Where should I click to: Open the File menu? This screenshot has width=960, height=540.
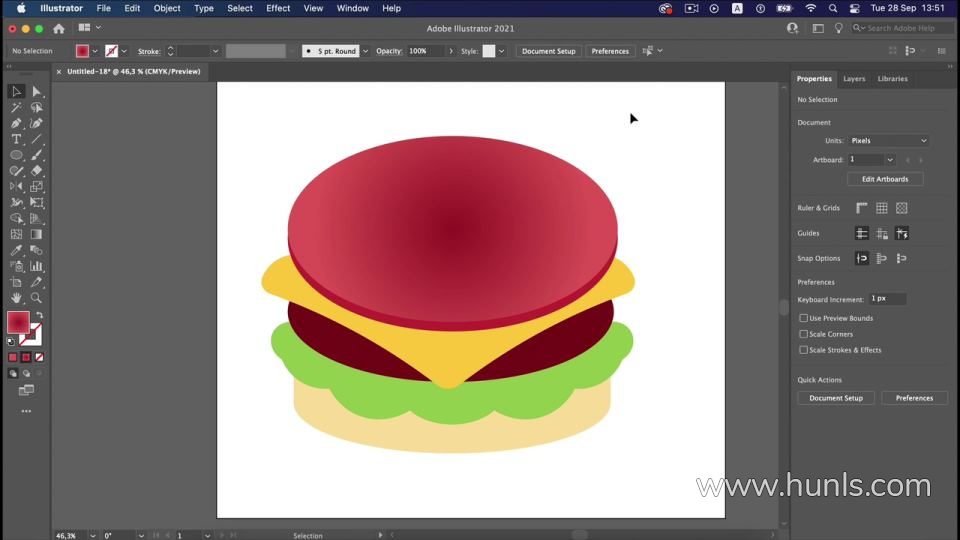(x=103, y=9)
